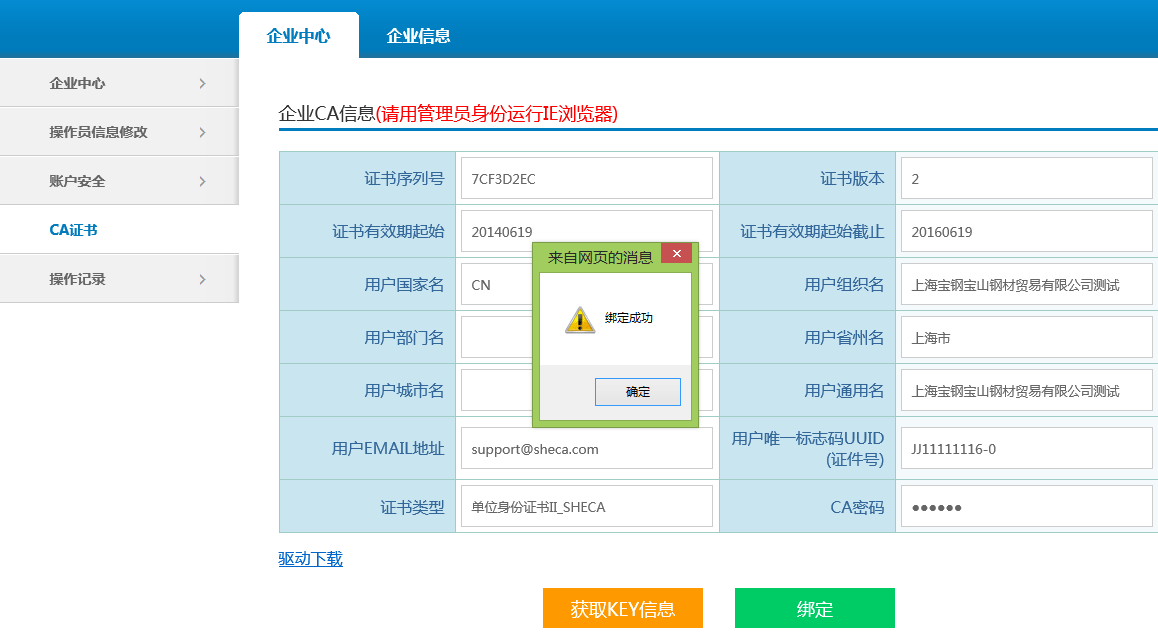
Task: Click the orange 获取KEY信息 button
Action: point(622,609)
